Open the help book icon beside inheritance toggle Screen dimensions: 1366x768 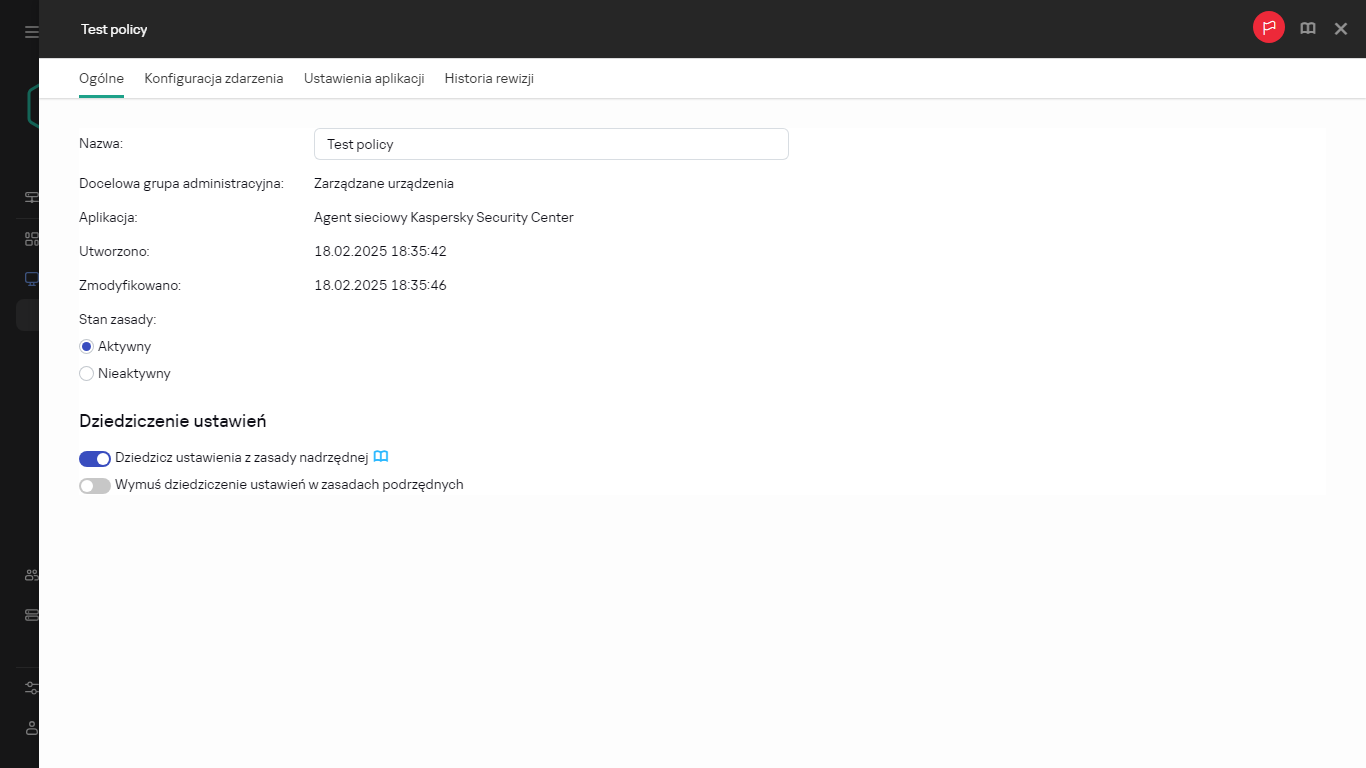[381, 457]
